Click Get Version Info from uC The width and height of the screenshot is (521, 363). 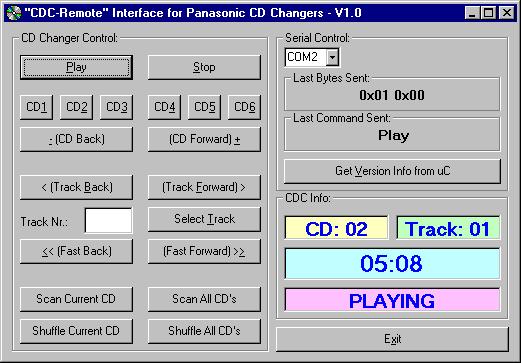[x=392, y=171]
